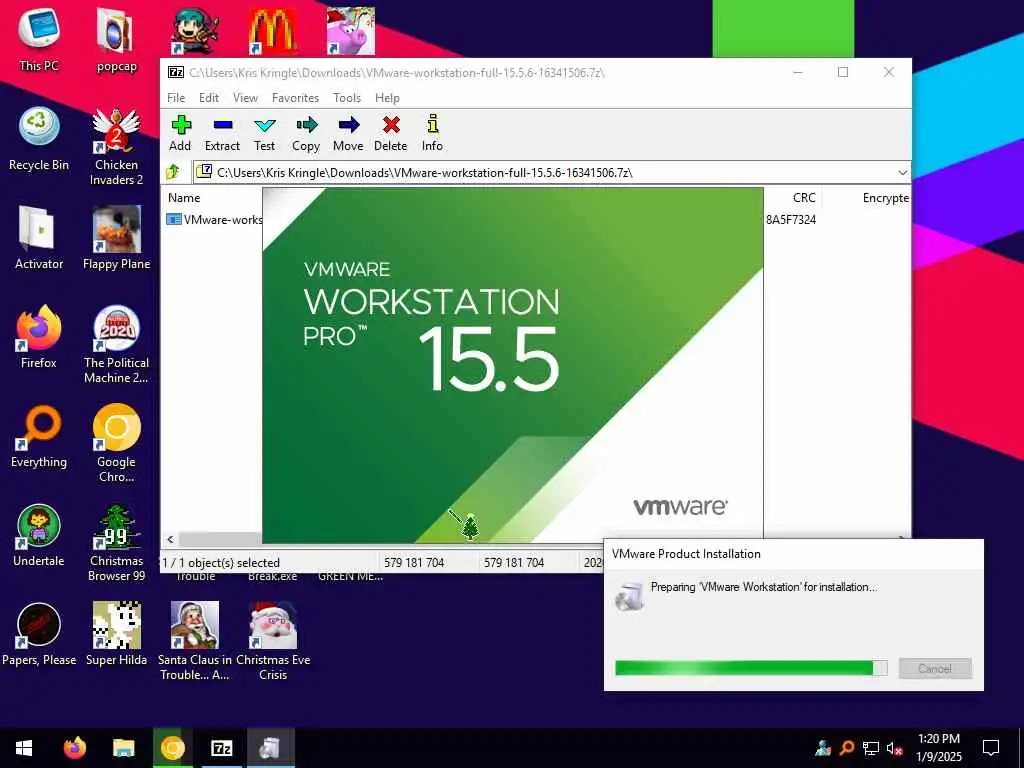Viewport: 1024px width, 768px height.
Task: Open File Explorer from the taskbar
Action: (x=123, y=748)
